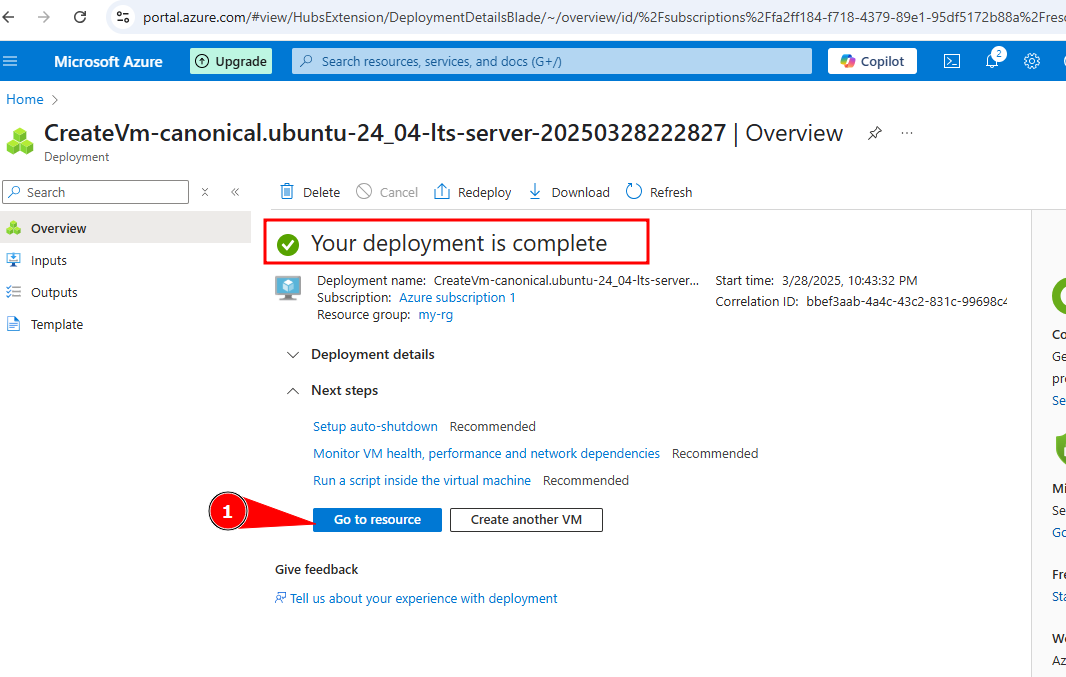Open Copilot from the top bar
Viewport: 1066px width, 677px height.
pyautogui.click(x=872, y=61)
